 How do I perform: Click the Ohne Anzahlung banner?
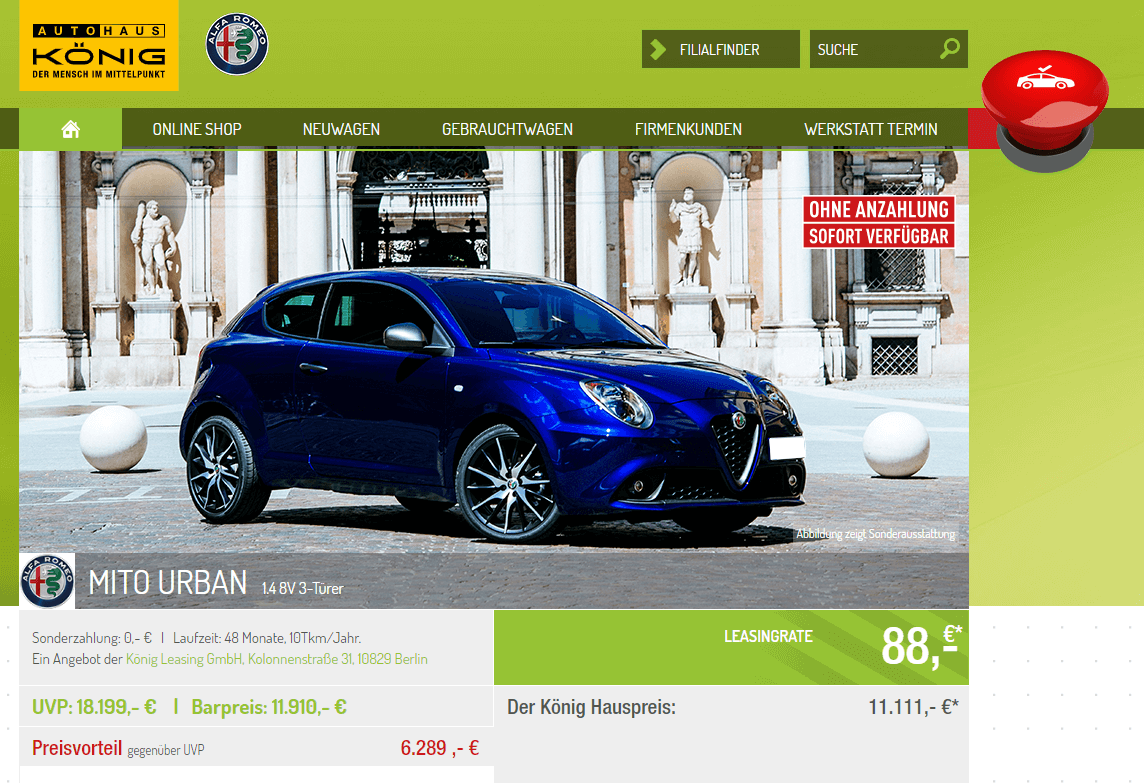878,209
